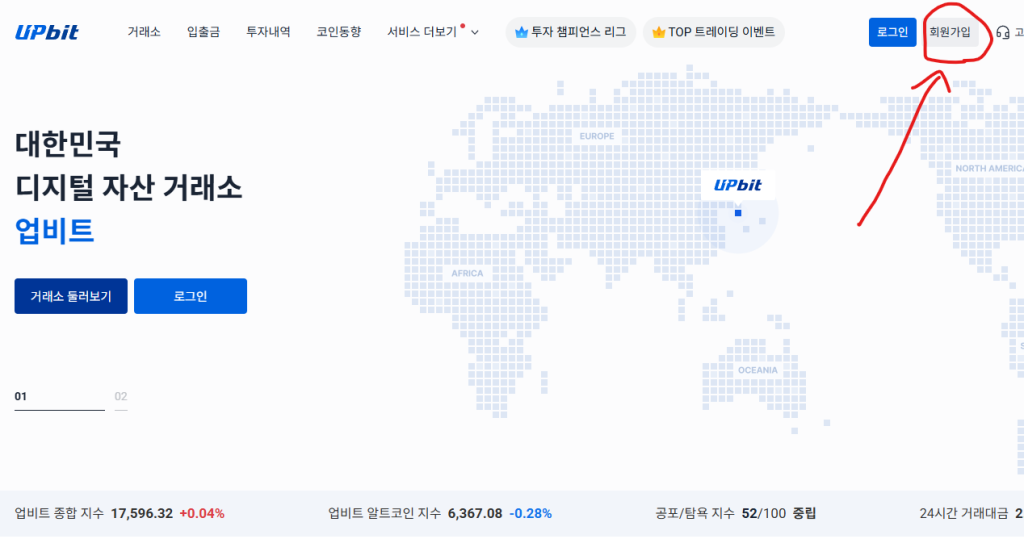Go to the 입출금 menu item
Image resolution: width=1024 pixels, height=539 pixels.
pos(203,32)
